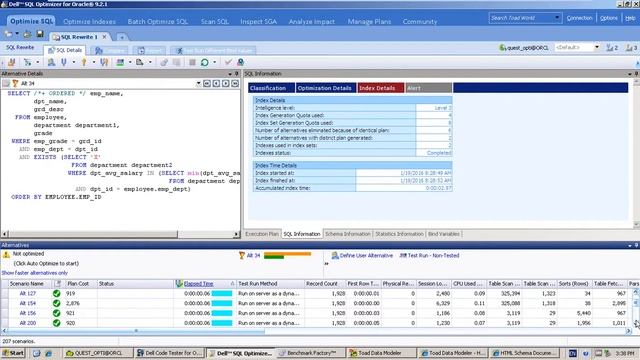Open the Manage Plans tab

click(369, 22)
